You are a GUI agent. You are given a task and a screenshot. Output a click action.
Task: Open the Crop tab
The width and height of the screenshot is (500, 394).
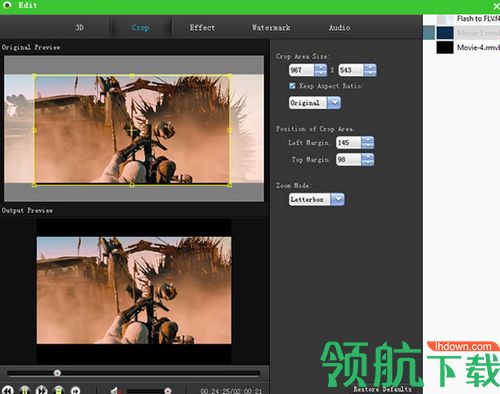140,28
